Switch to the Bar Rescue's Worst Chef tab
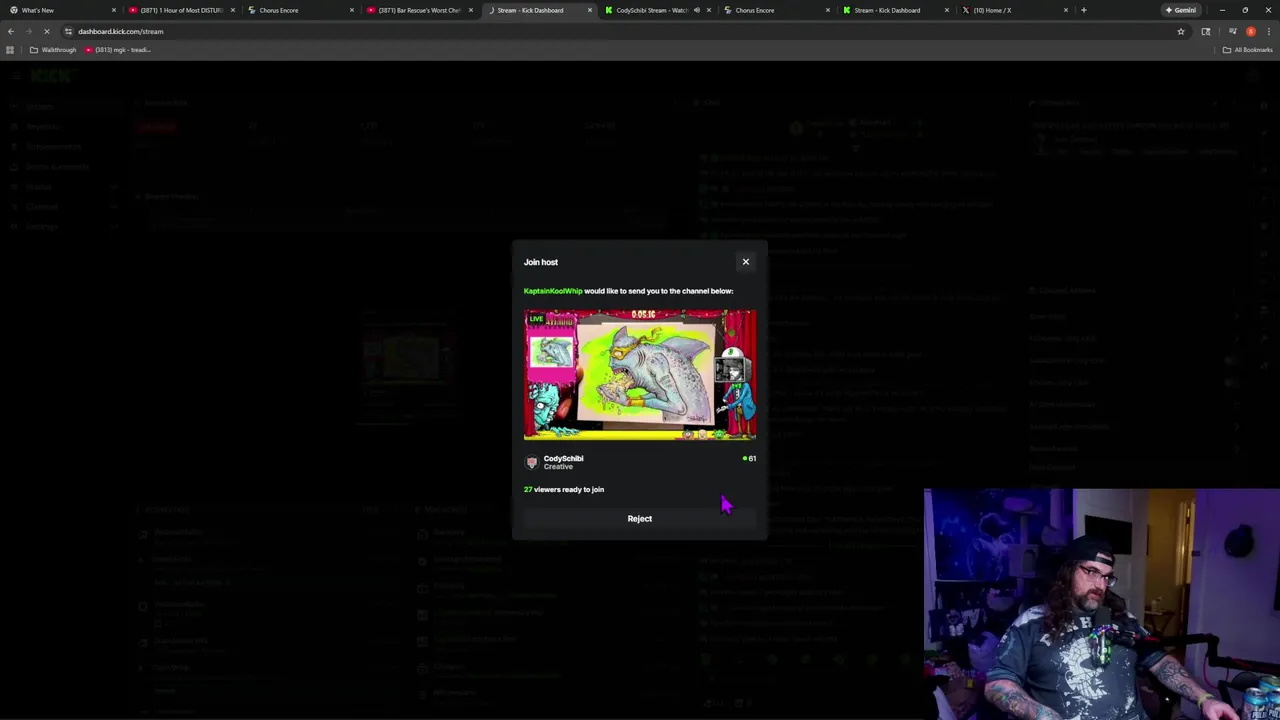 [x=419, y=10]
